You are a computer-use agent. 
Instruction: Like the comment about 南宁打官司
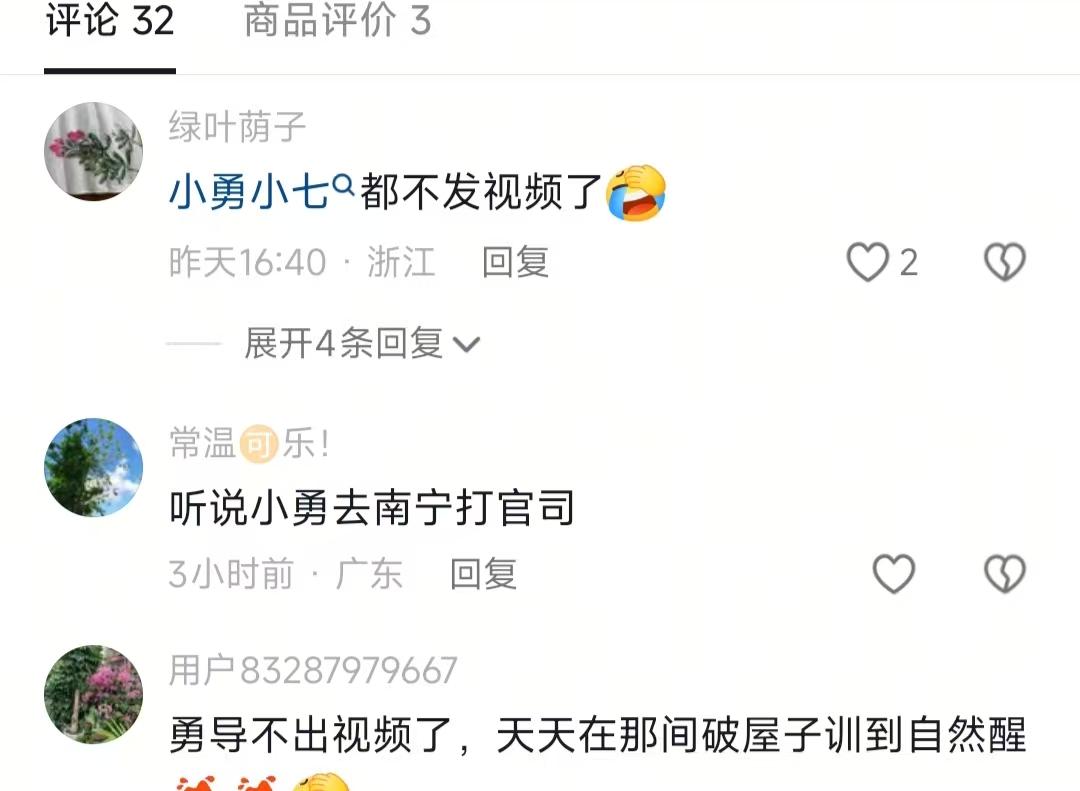click(x=893, y=573)
